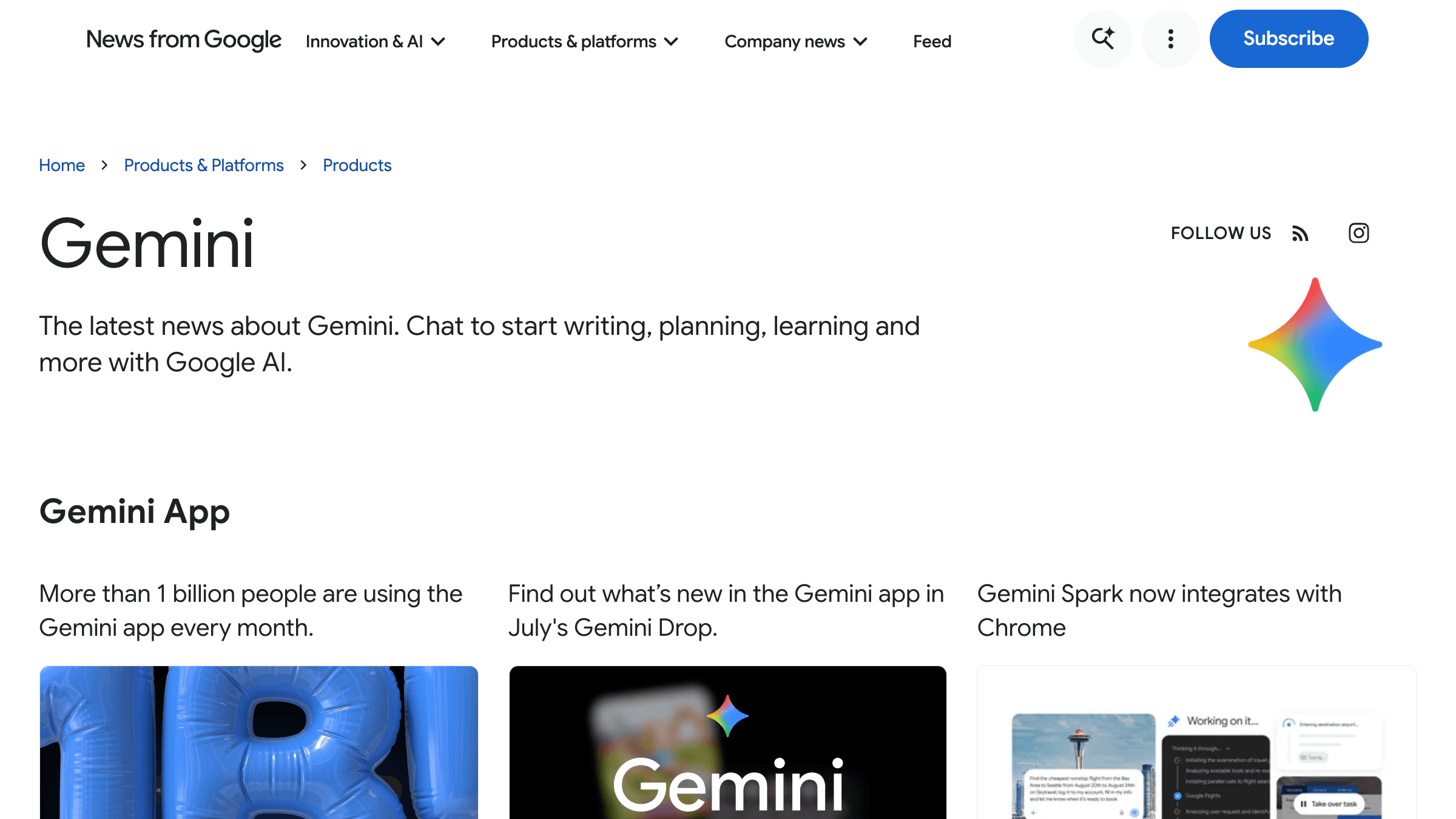This screenshot has height=819, width=1456.
Task: Visit the Instagram icon link
Action: coord(1359,233)
